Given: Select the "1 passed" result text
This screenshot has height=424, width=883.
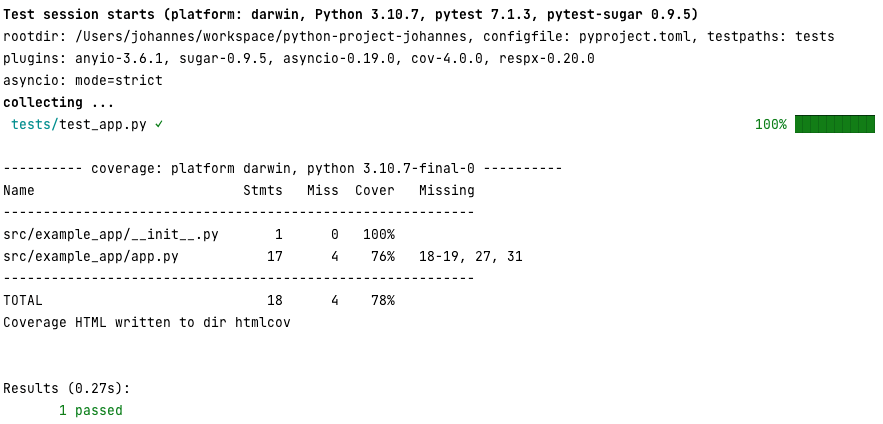Looking at the screenshot, I should pyautogui.click(x=91, y=410).
